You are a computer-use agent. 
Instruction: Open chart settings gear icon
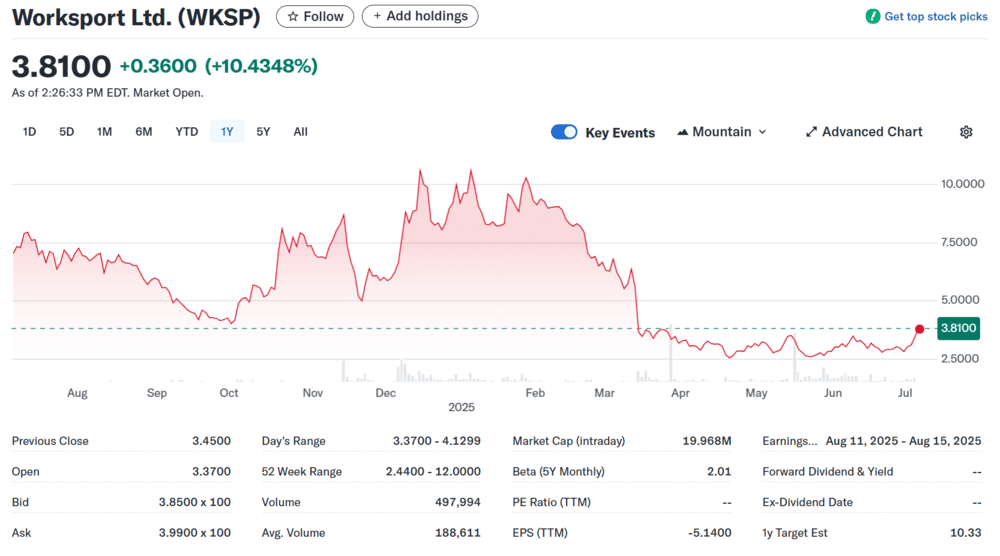(x=966, y=132)
